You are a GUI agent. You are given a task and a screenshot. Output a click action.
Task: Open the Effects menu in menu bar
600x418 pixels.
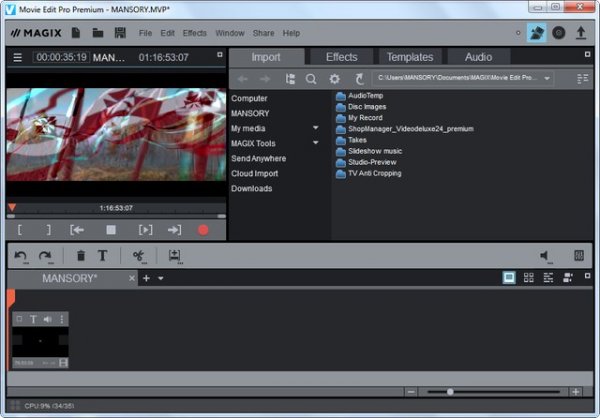coord(194,33)
